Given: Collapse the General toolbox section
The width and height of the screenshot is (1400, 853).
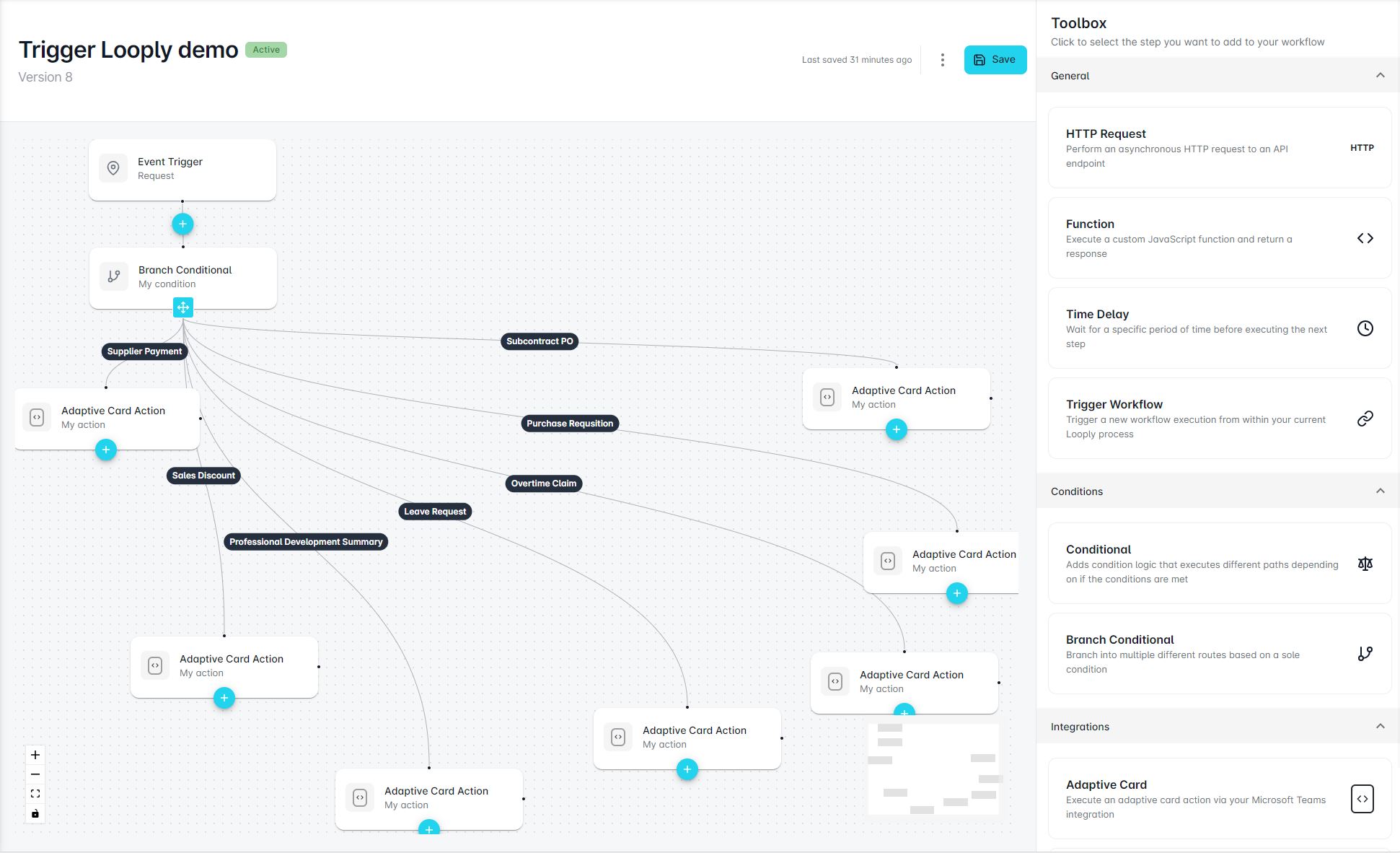Looking at the screenshot, I should click(1380, 75).
